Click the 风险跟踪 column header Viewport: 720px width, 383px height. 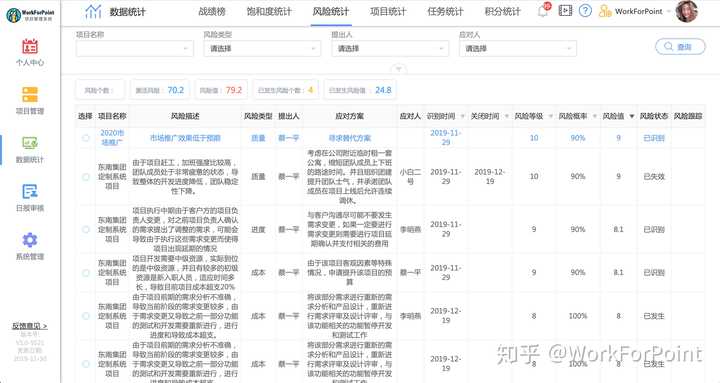click(x=688, y=116)
